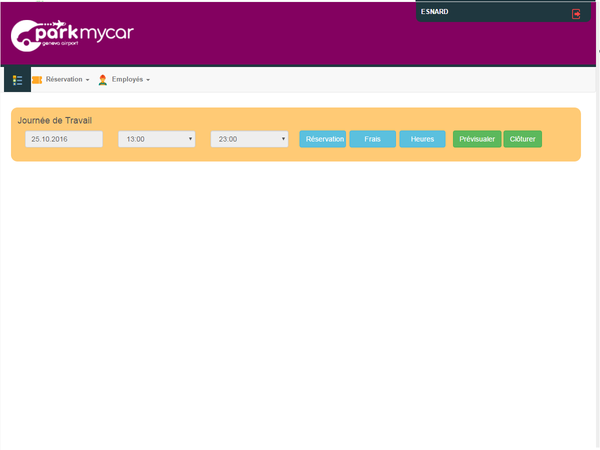This screenshot has width=600, height=450.
Task: Click the green Clôturer button
Action: point(522,140)
